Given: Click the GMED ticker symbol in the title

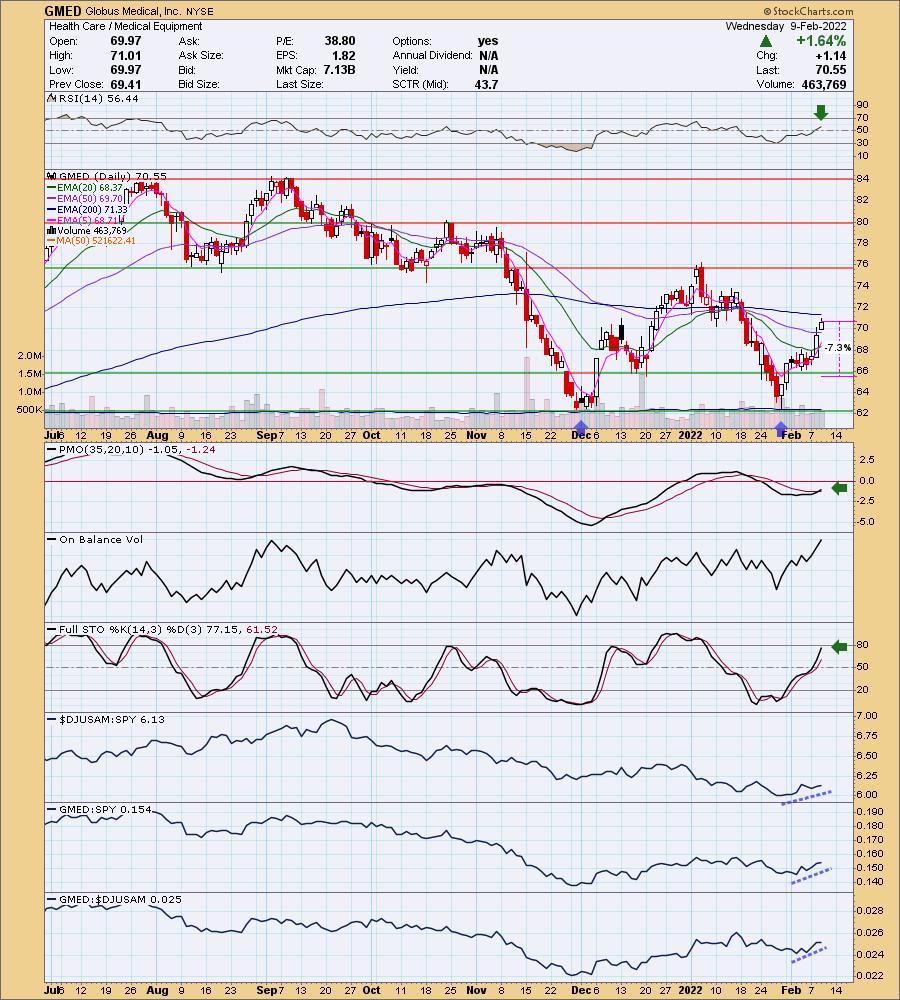Looking at the screenshot, I should 63,11.
